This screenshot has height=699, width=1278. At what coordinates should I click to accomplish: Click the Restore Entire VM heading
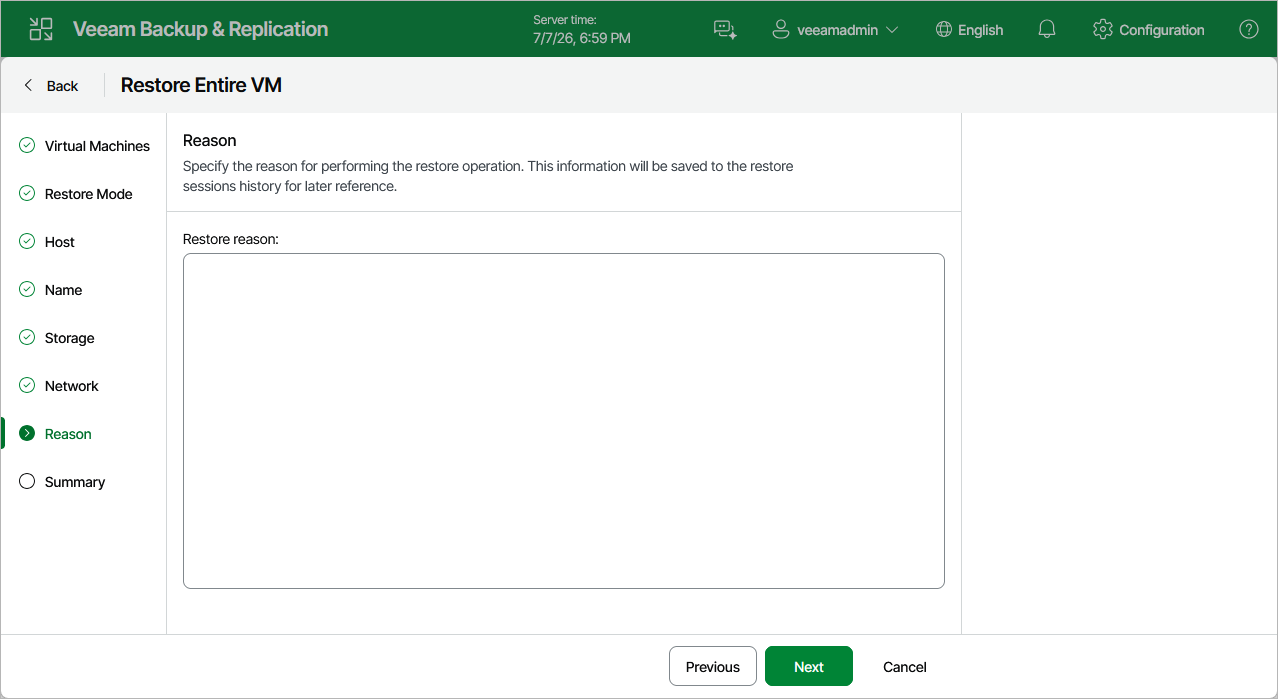[x=201, y=85]
